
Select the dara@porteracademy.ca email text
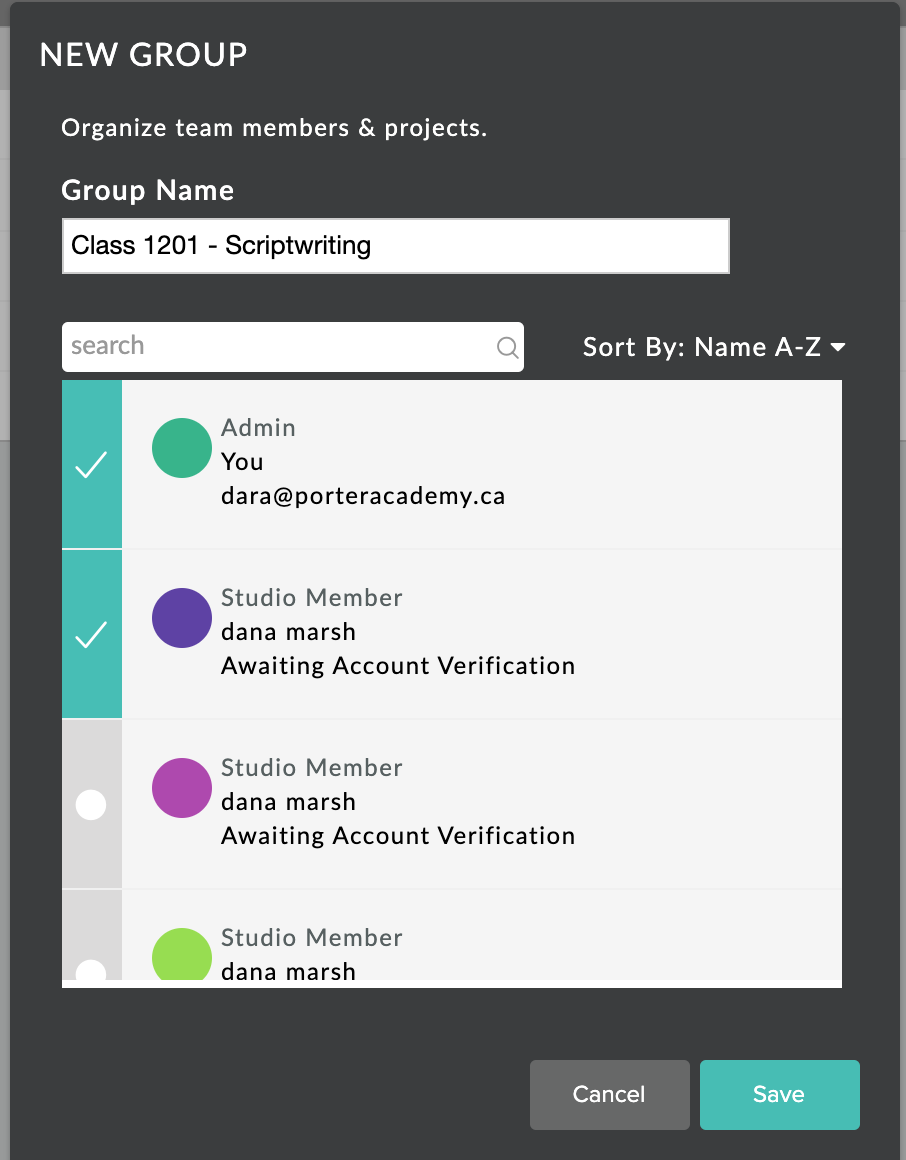pos(363,496)
